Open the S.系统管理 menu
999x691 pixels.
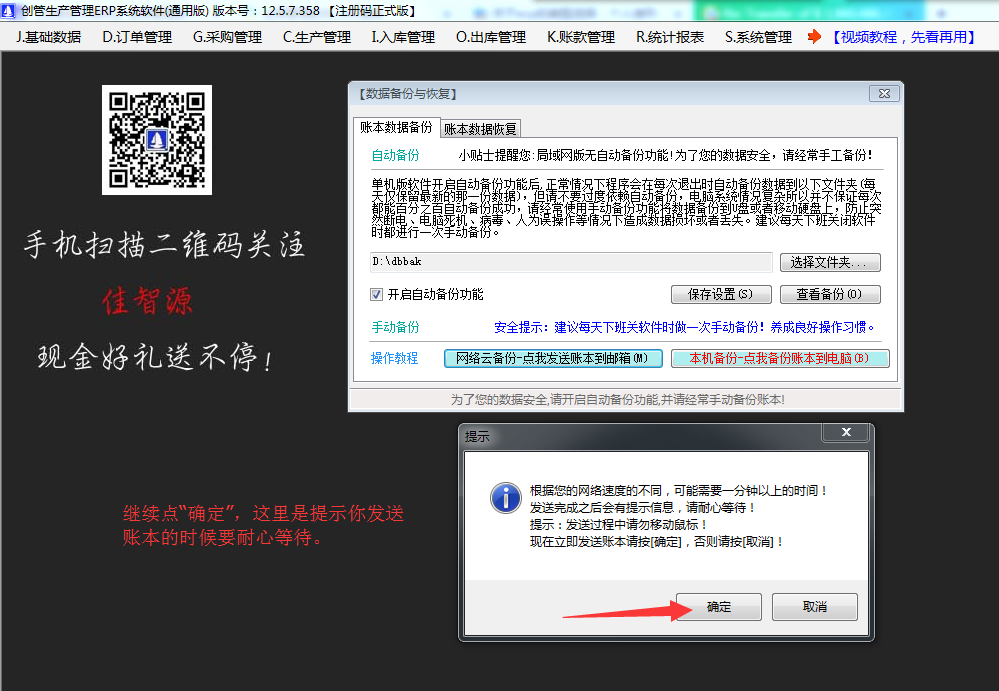[x=758, y=36]
